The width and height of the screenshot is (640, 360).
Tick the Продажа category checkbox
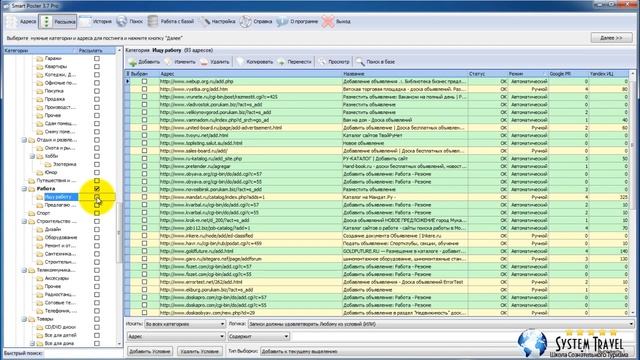[97, 99]
